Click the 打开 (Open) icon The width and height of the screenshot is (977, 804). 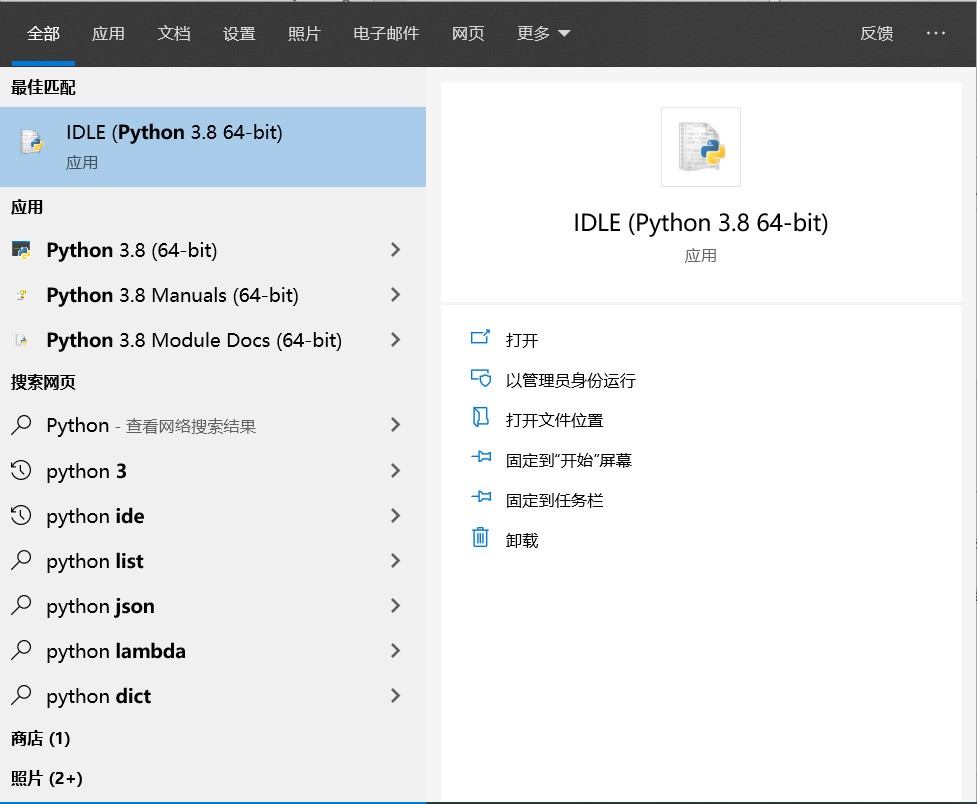point(480,338)
